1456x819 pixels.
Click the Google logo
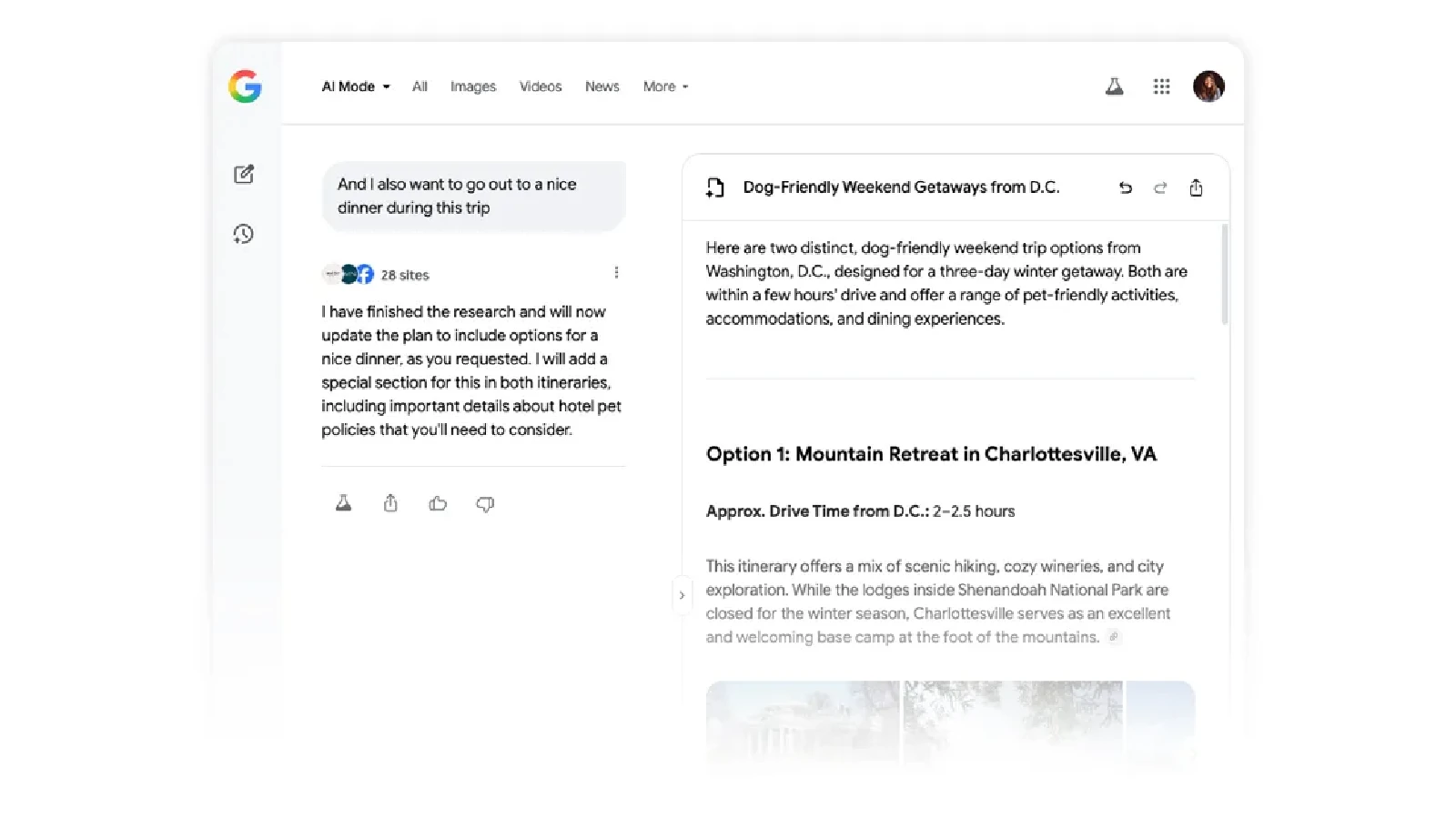pos(245,86)
